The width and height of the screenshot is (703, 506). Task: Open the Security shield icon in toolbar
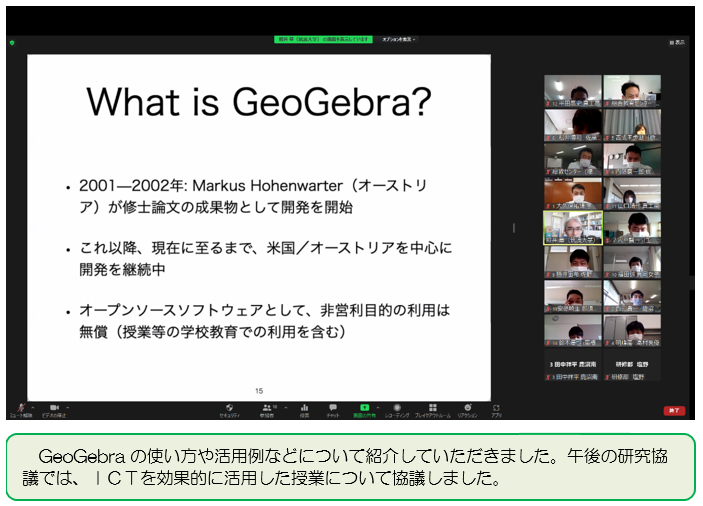click(x=230, y=407)
